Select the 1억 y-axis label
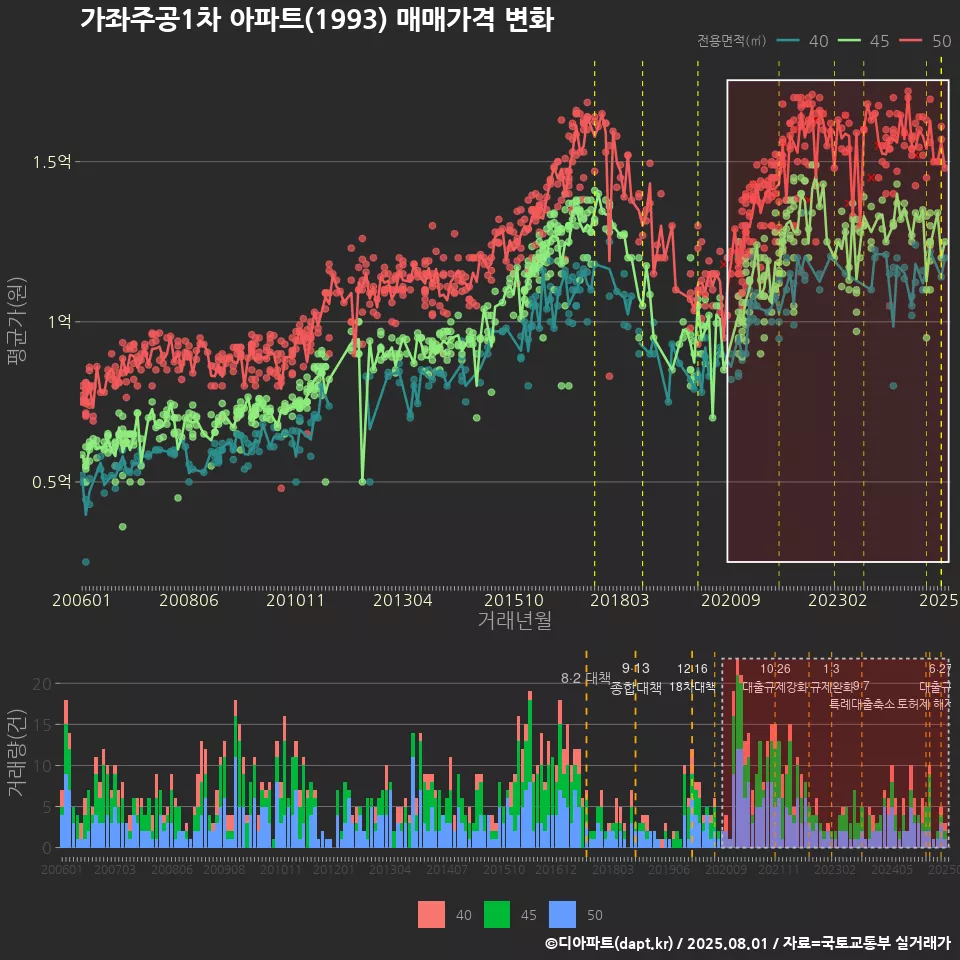 (x=59, y=321)
